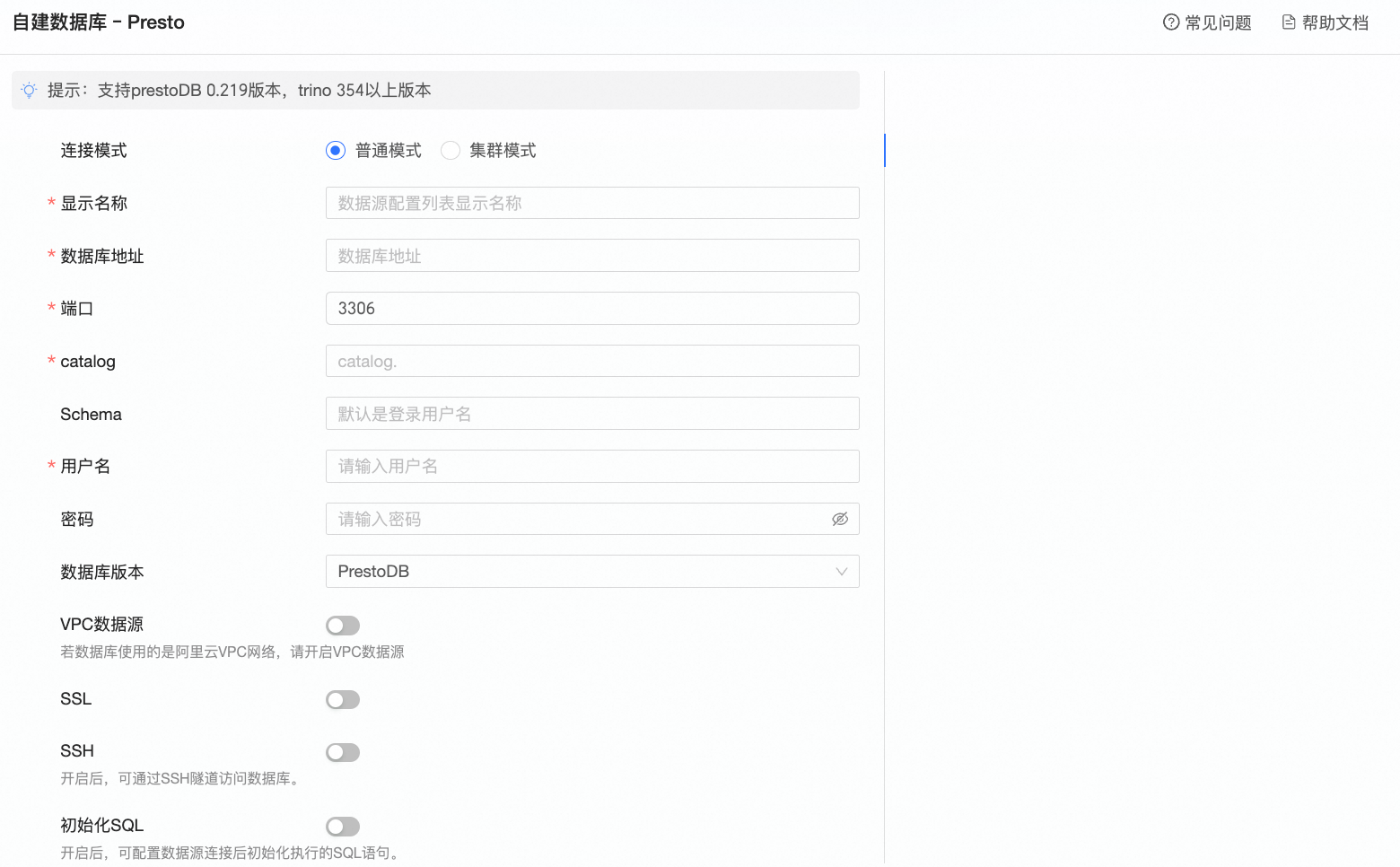This screenshot has height=867, width=1400.
Task: Click the 初始化SQL label
Action: [101, 825]
